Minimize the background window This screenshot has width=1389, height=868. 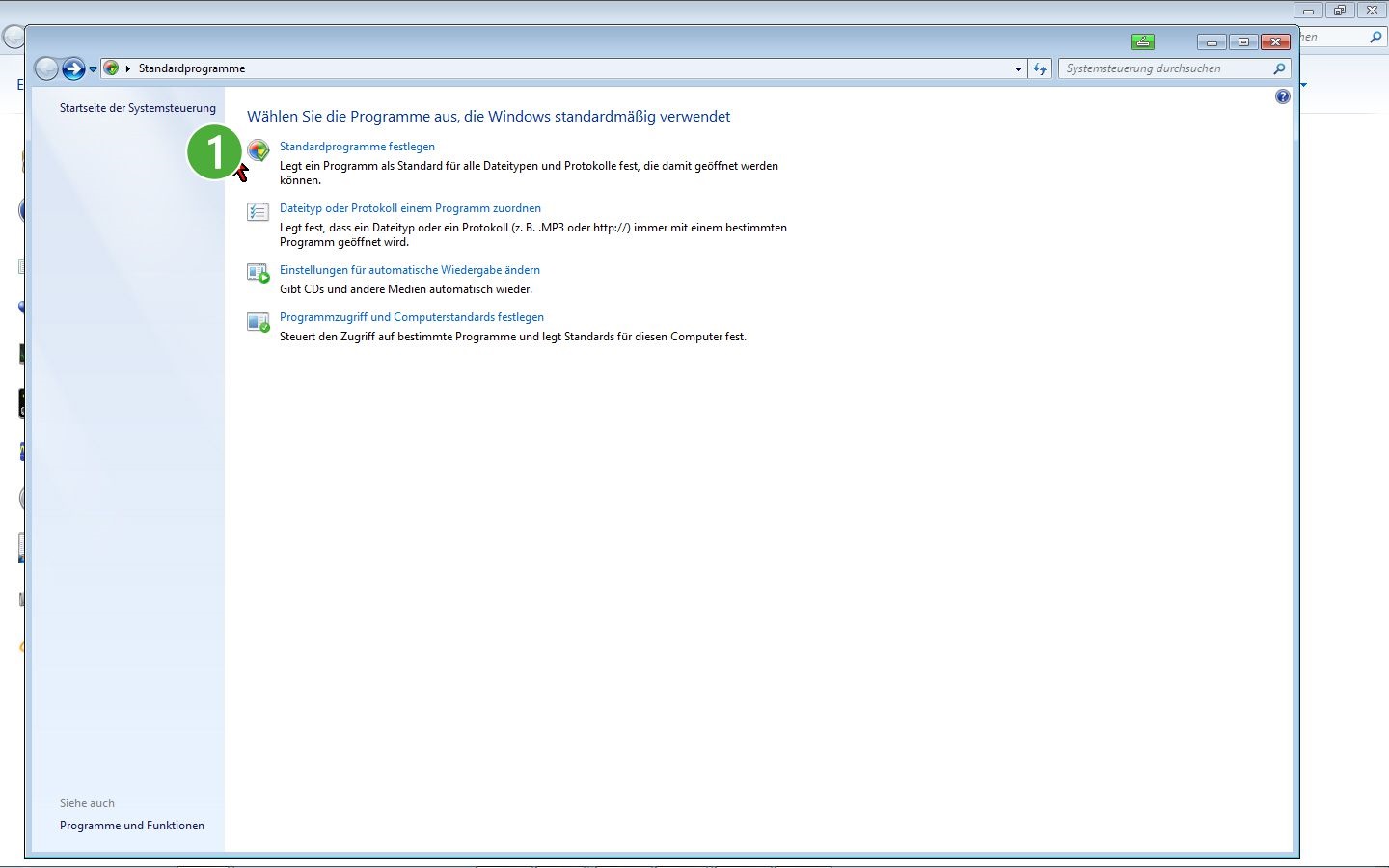point(1308,11)
